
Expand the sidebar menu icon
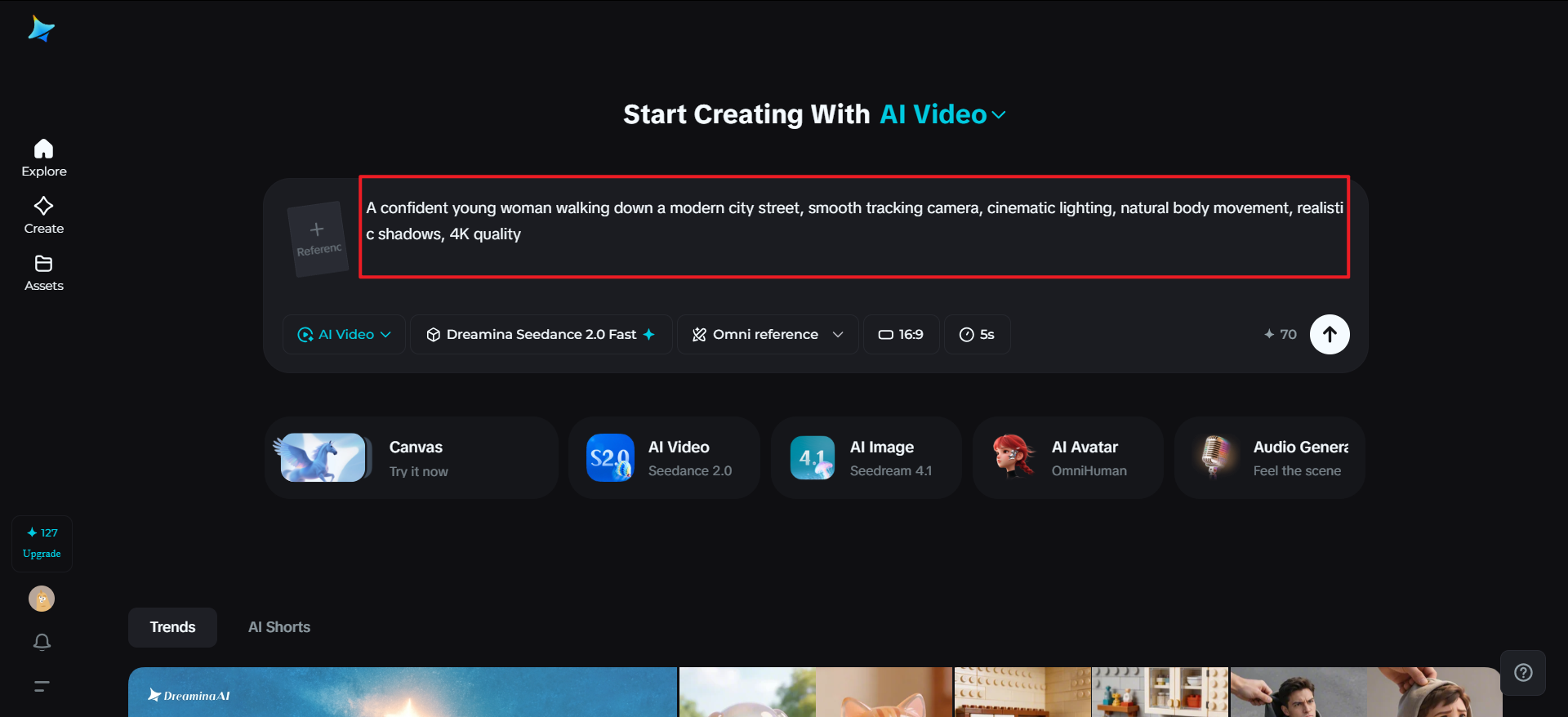42,686
